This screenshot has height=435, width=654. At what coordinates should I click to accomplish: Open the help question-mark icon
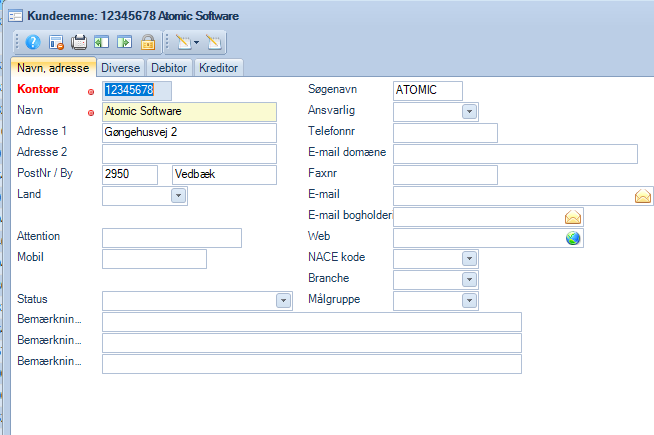33,42
